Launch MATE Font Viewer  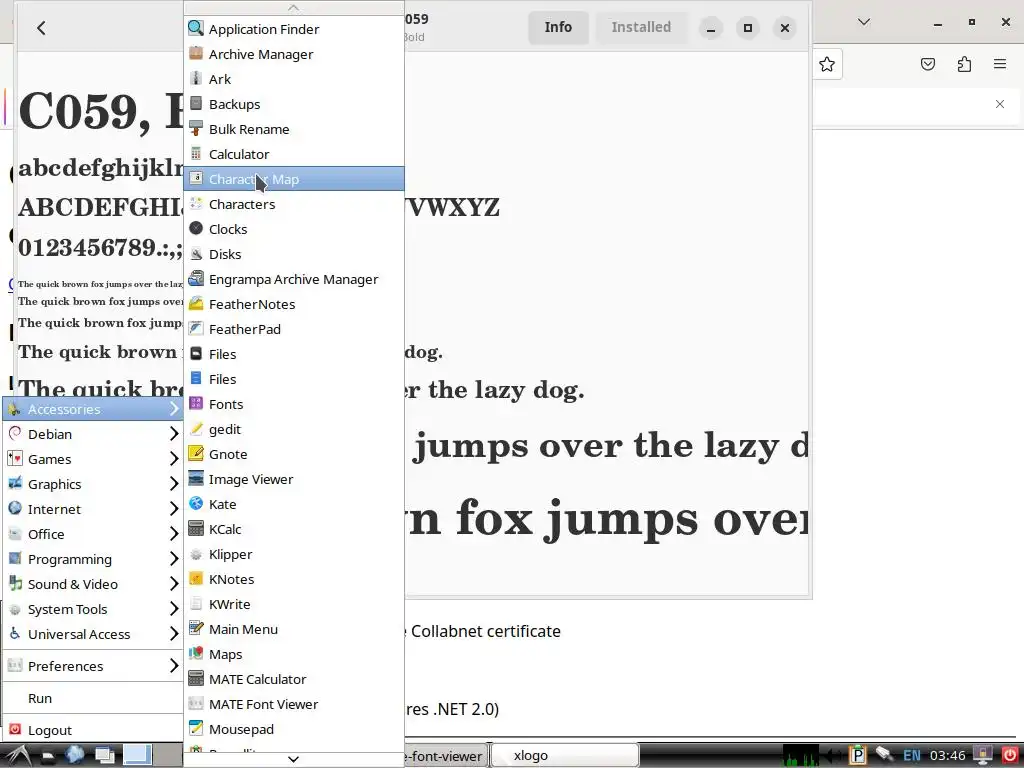(294, 704)
